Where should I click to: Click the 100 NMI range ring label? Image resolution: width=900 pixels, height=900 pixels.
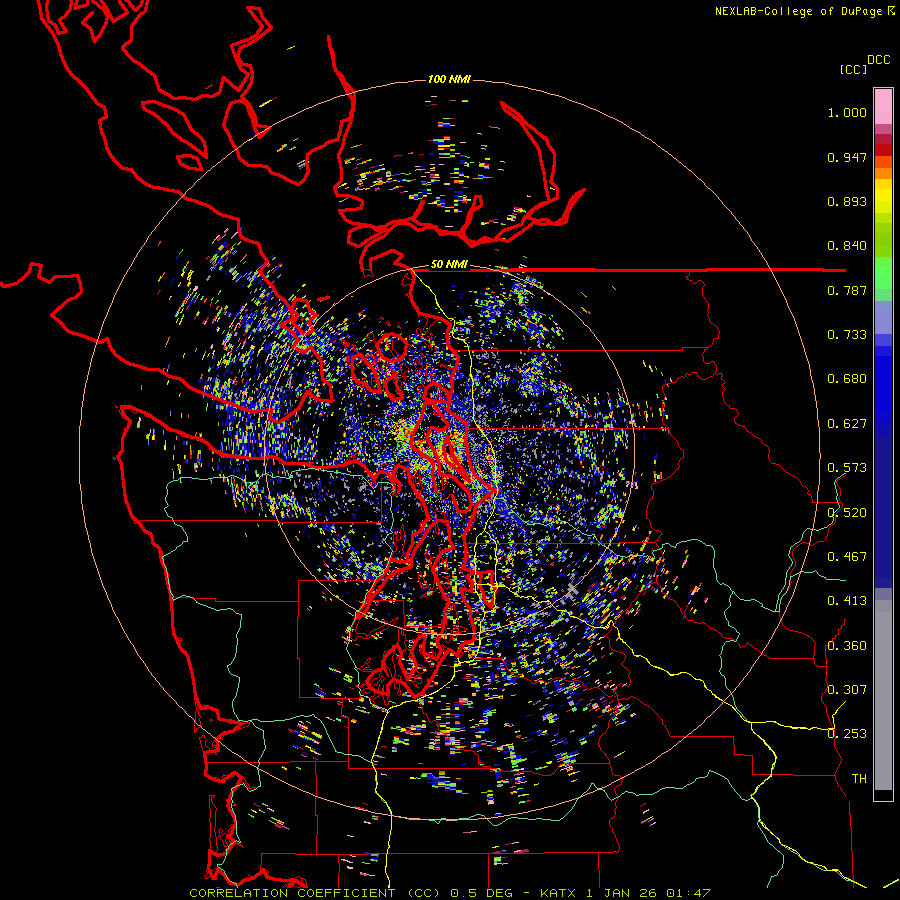point(449,79)
